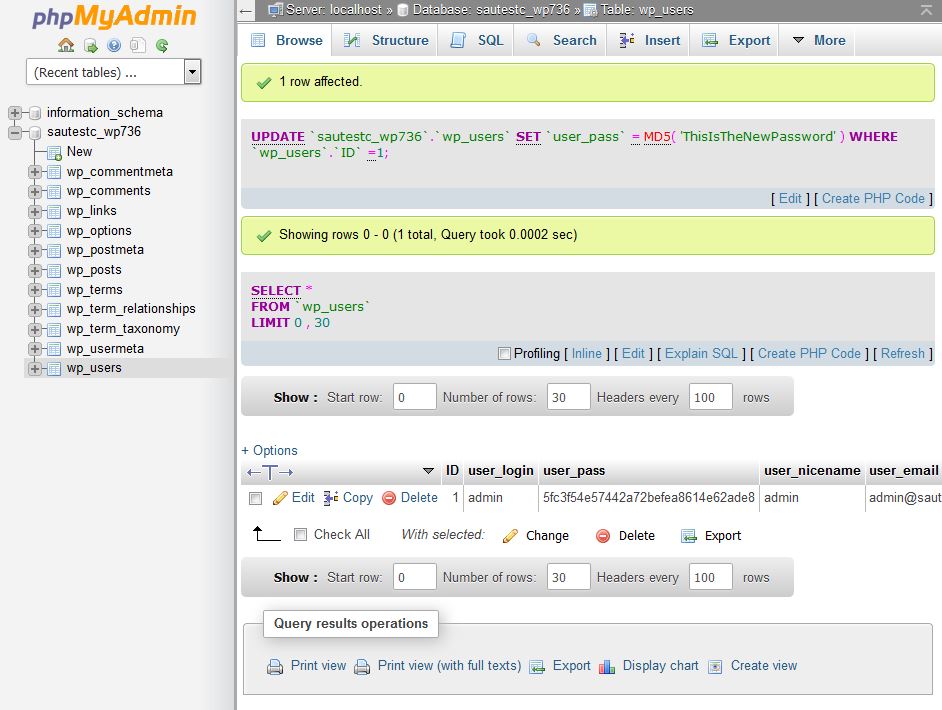Open the More menu

point(826,40)
